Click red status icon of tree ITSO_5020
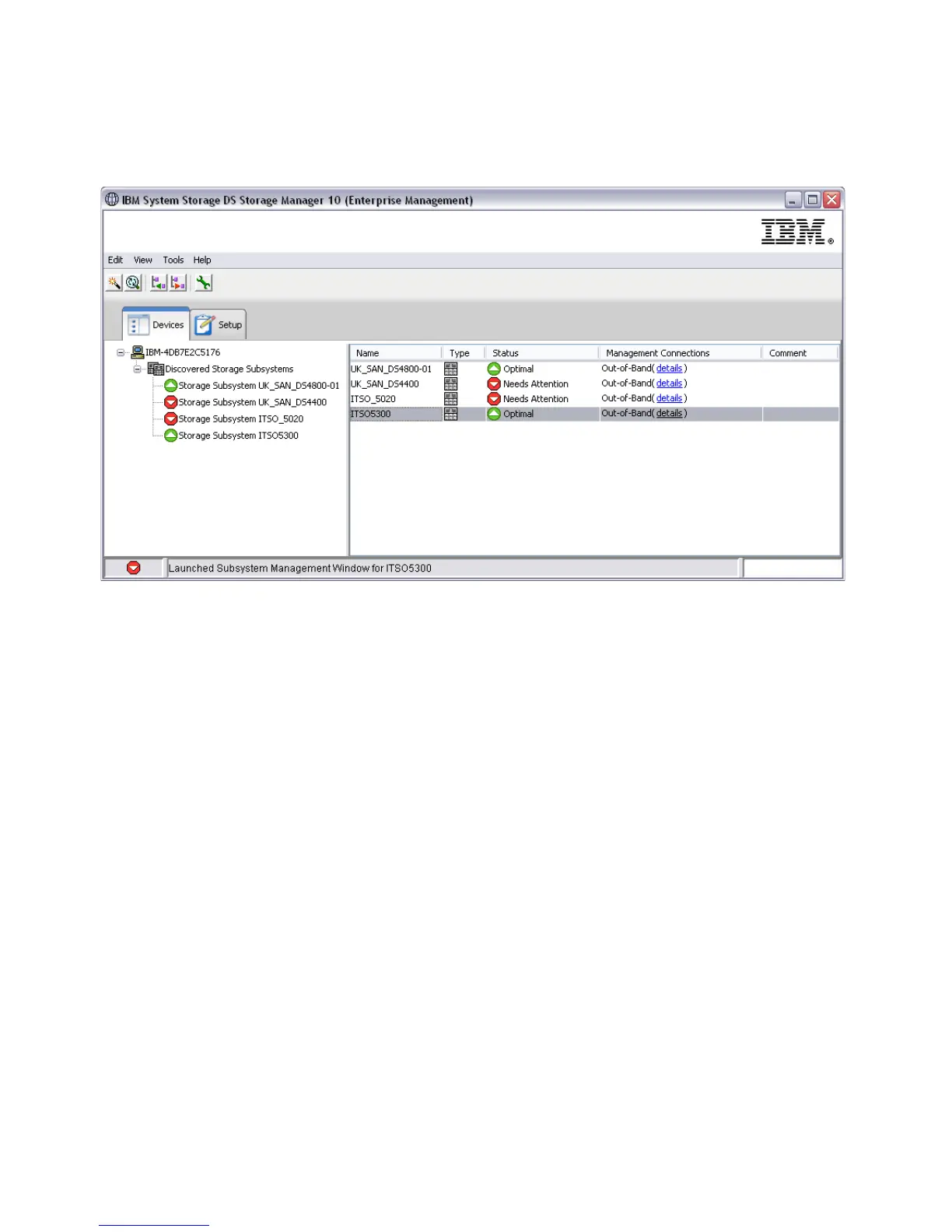This screenshot has height=1232, width=952. 171,418
